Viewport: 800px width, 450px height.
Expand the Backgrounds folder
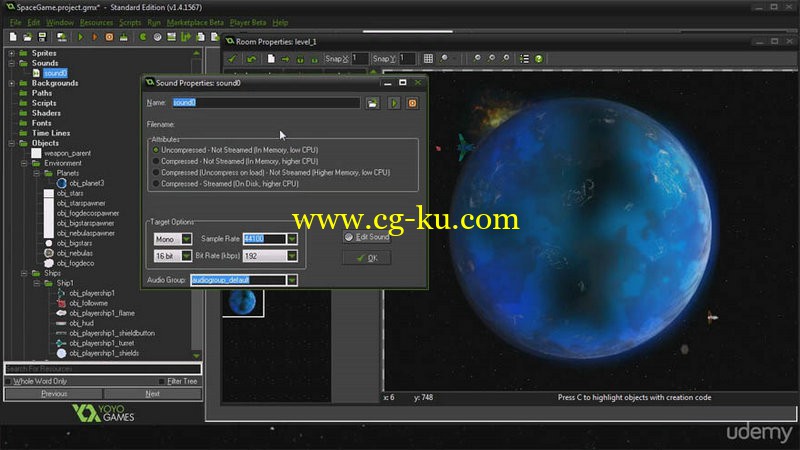[11, 83]
